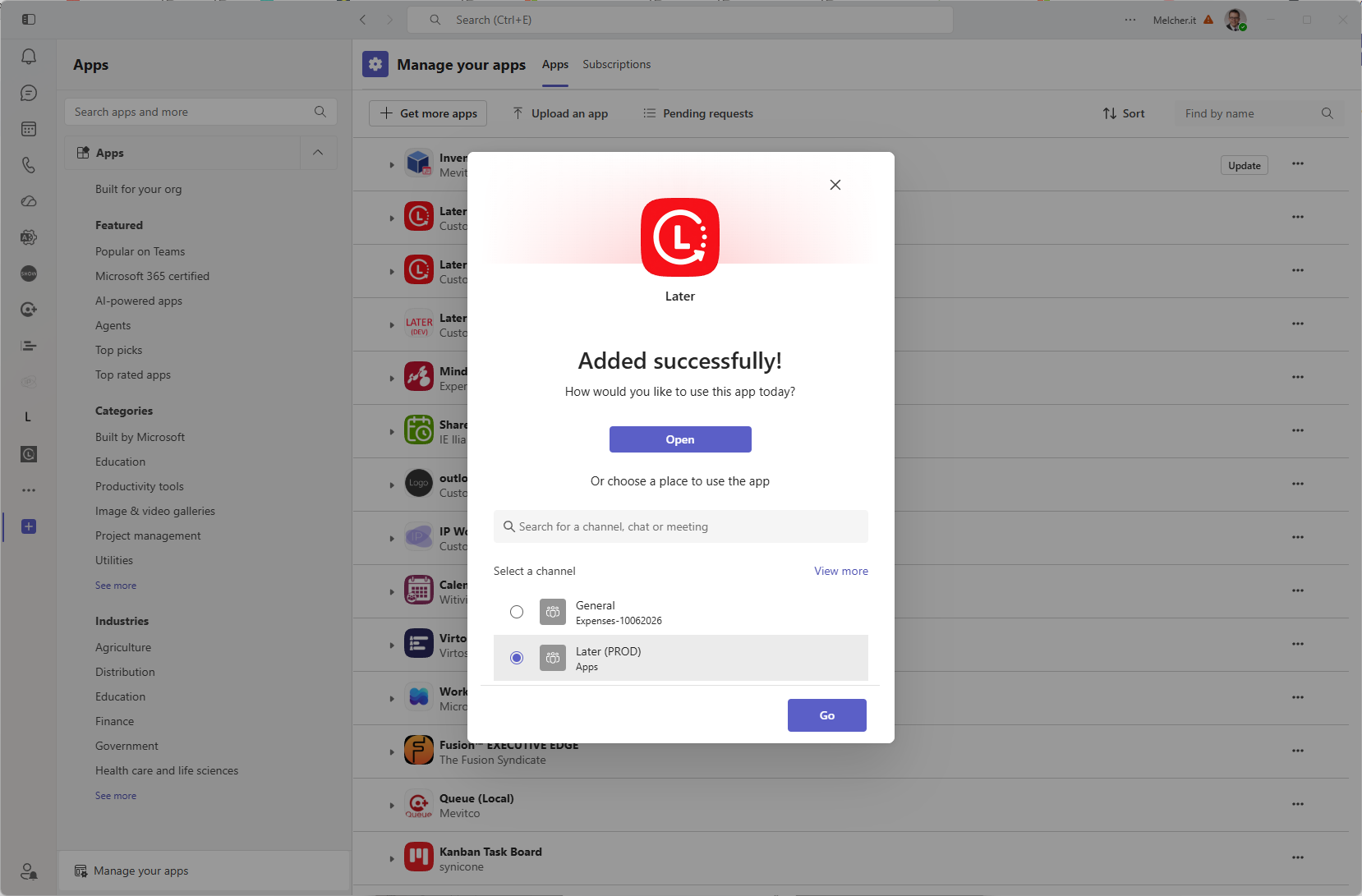Click the large Later logo in dialog
1362x896 pixels.
[680, 237]
